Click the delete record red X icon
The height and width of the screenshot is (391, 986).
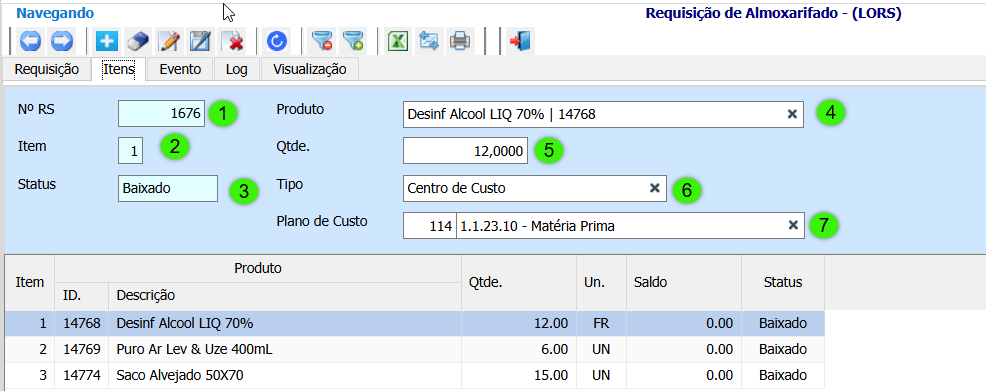[x=233, y=41]
